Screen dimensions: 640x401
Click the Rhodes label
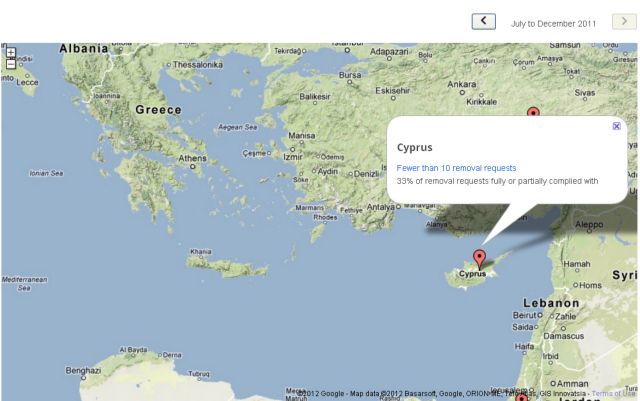pos(325,217)
